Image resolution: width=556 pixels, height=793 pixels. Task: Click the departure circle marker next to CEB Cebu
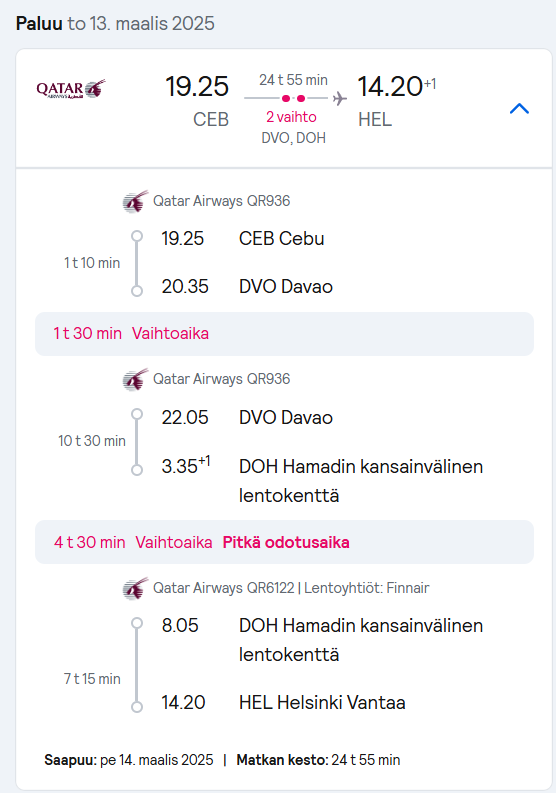137,236
